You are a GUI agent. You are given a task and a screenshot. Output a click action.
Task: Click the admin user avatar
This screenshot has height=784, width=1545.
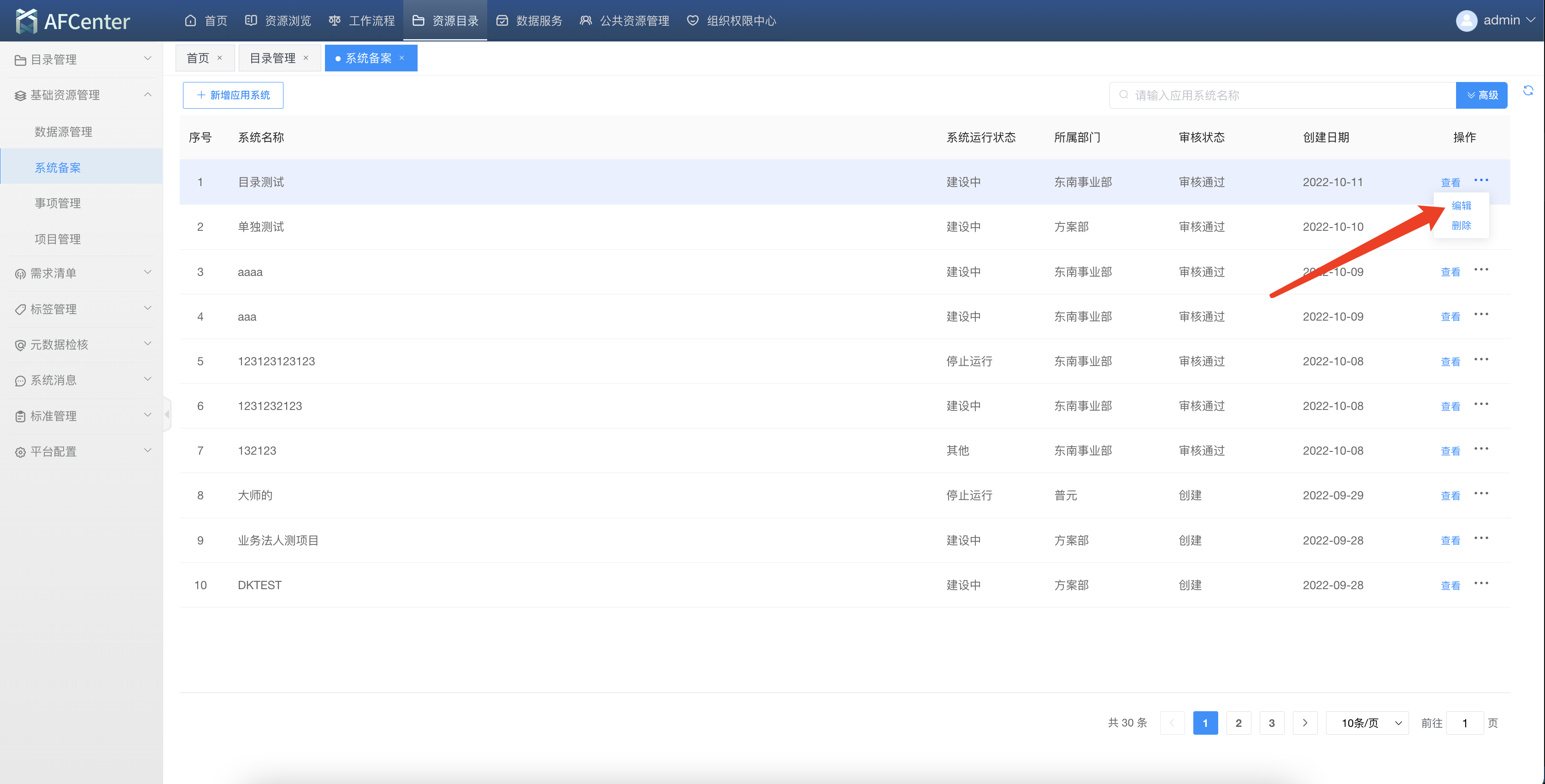click(1466, 21)
